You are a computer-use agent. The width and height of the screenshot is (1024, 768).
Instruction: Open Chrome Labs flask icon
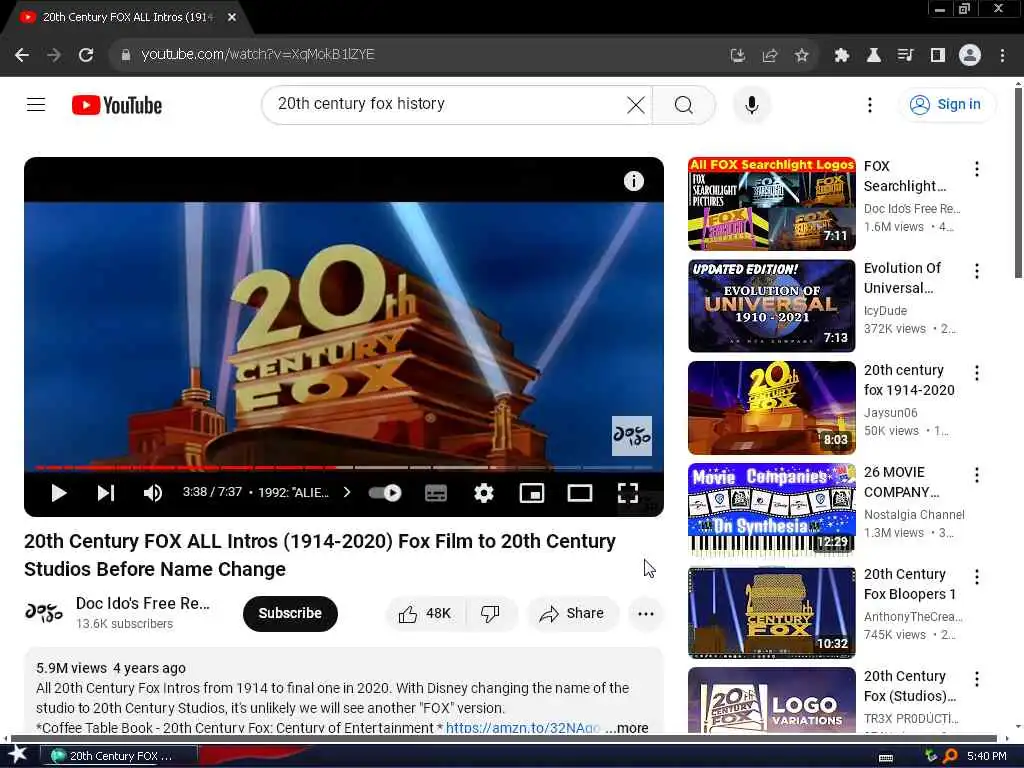[x=873, y=56]
